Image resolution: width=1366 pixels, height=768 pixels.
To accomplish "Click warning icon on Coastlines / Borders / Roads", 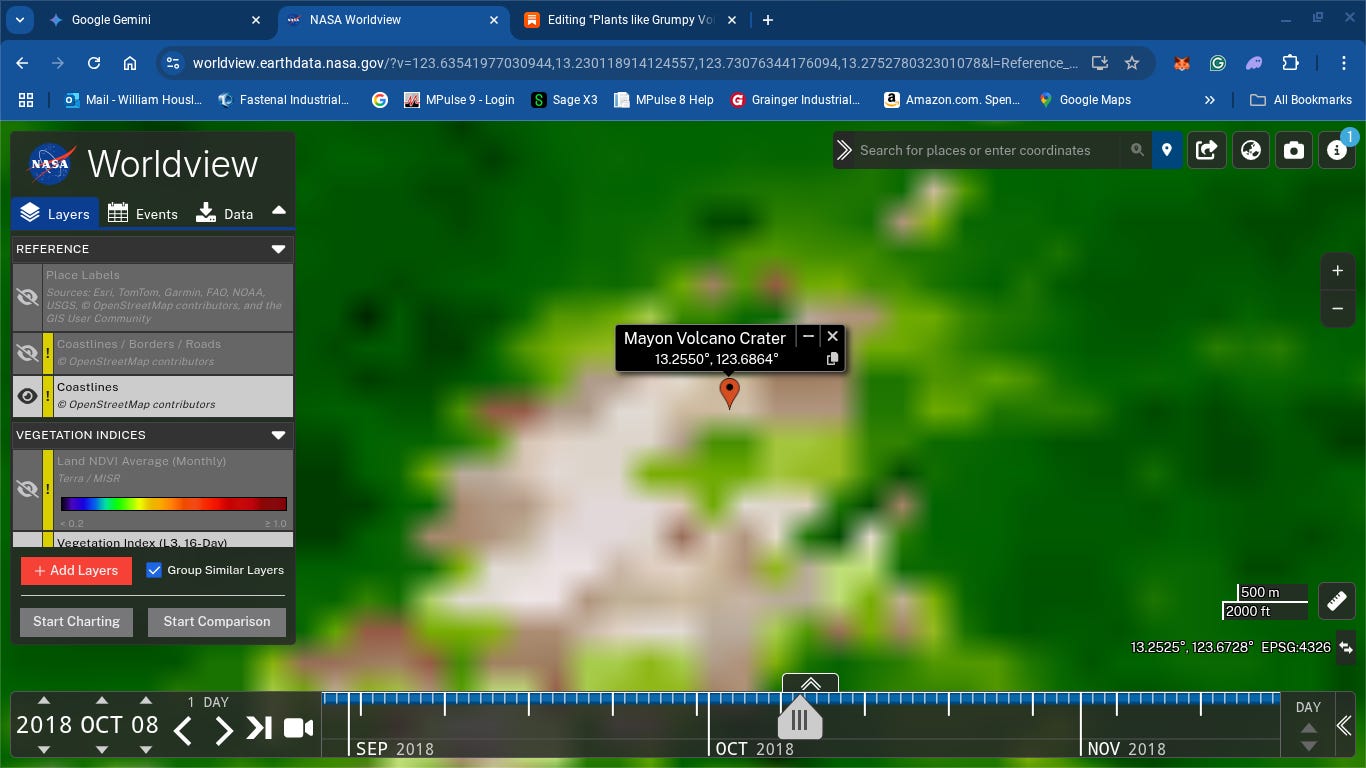I will [48, 353].
